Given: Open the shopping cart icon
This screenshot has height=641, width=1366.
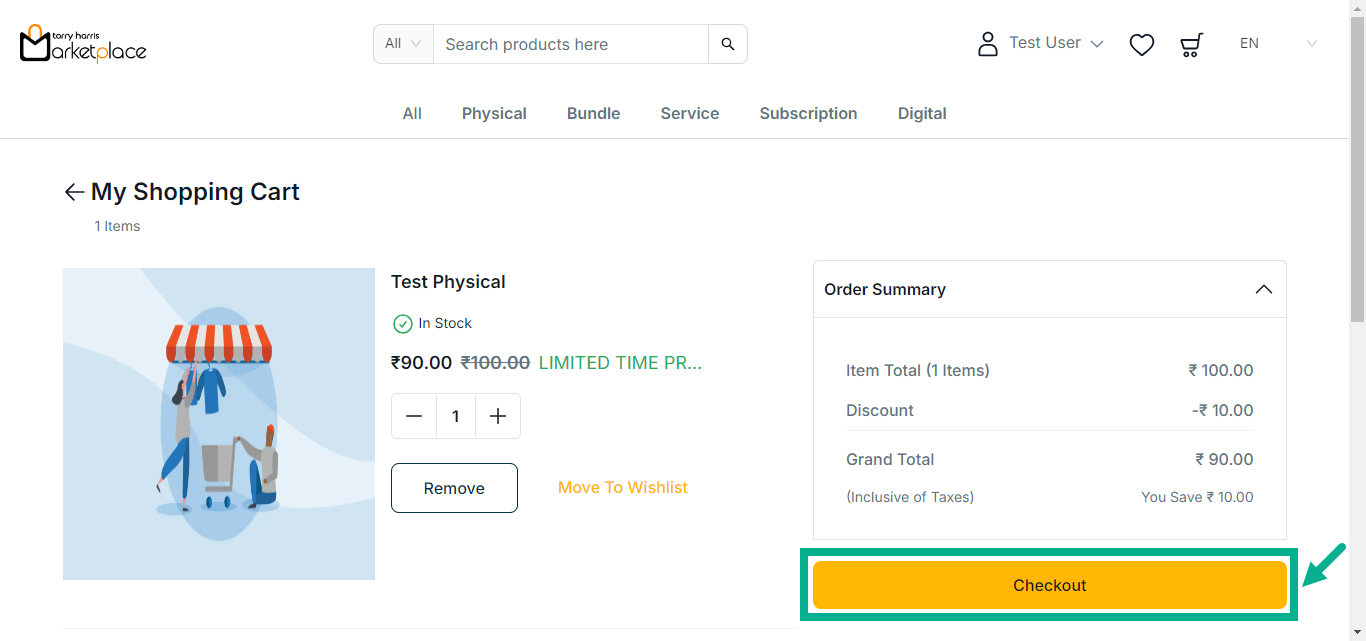Looking at the screenshot, I should 1191,44.
